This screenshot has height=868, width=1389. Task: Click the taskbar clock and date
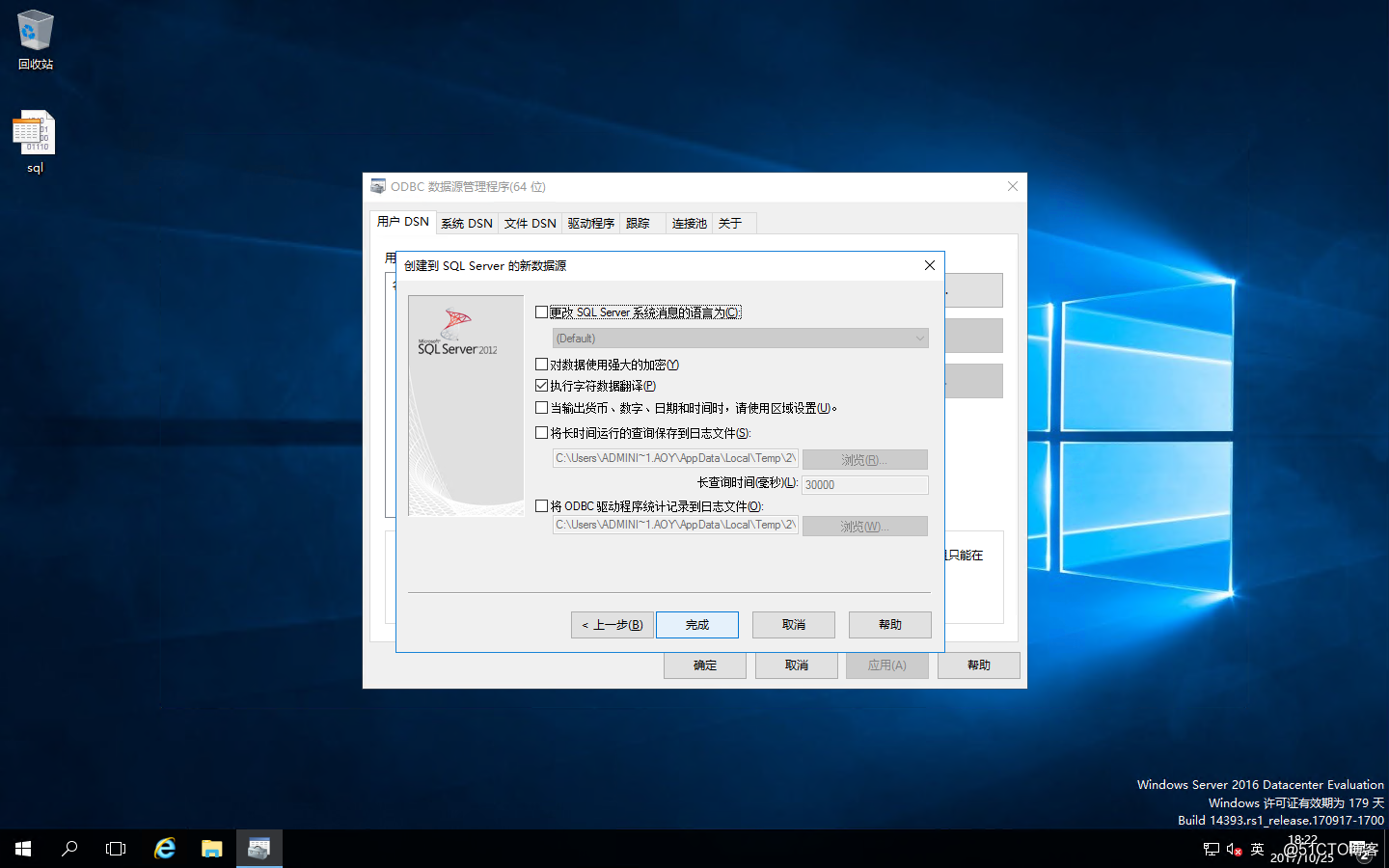pos(1302,849)
